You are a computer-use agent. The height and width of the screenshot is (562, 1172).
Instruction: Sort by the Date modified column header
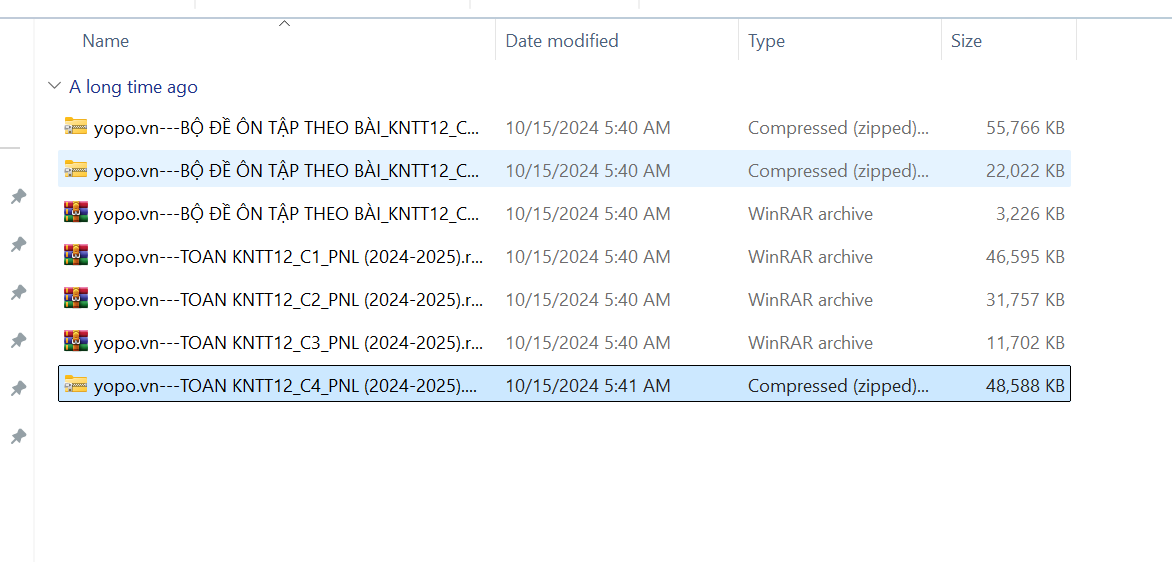point(562,41)
